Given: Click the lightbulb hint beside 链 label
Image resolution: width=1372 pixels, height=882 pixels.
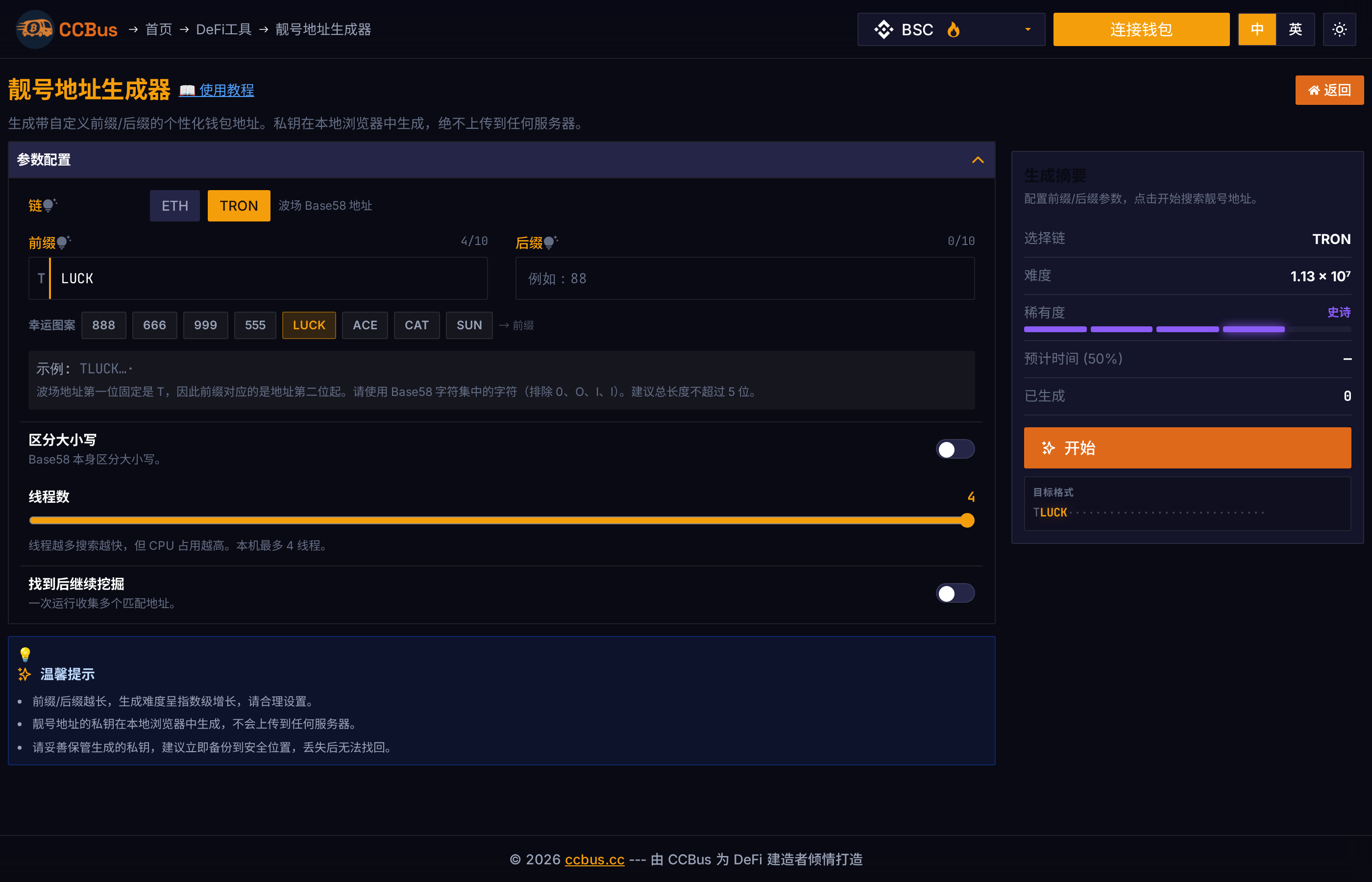Looking at the screenshot, I should pos(50,205).
